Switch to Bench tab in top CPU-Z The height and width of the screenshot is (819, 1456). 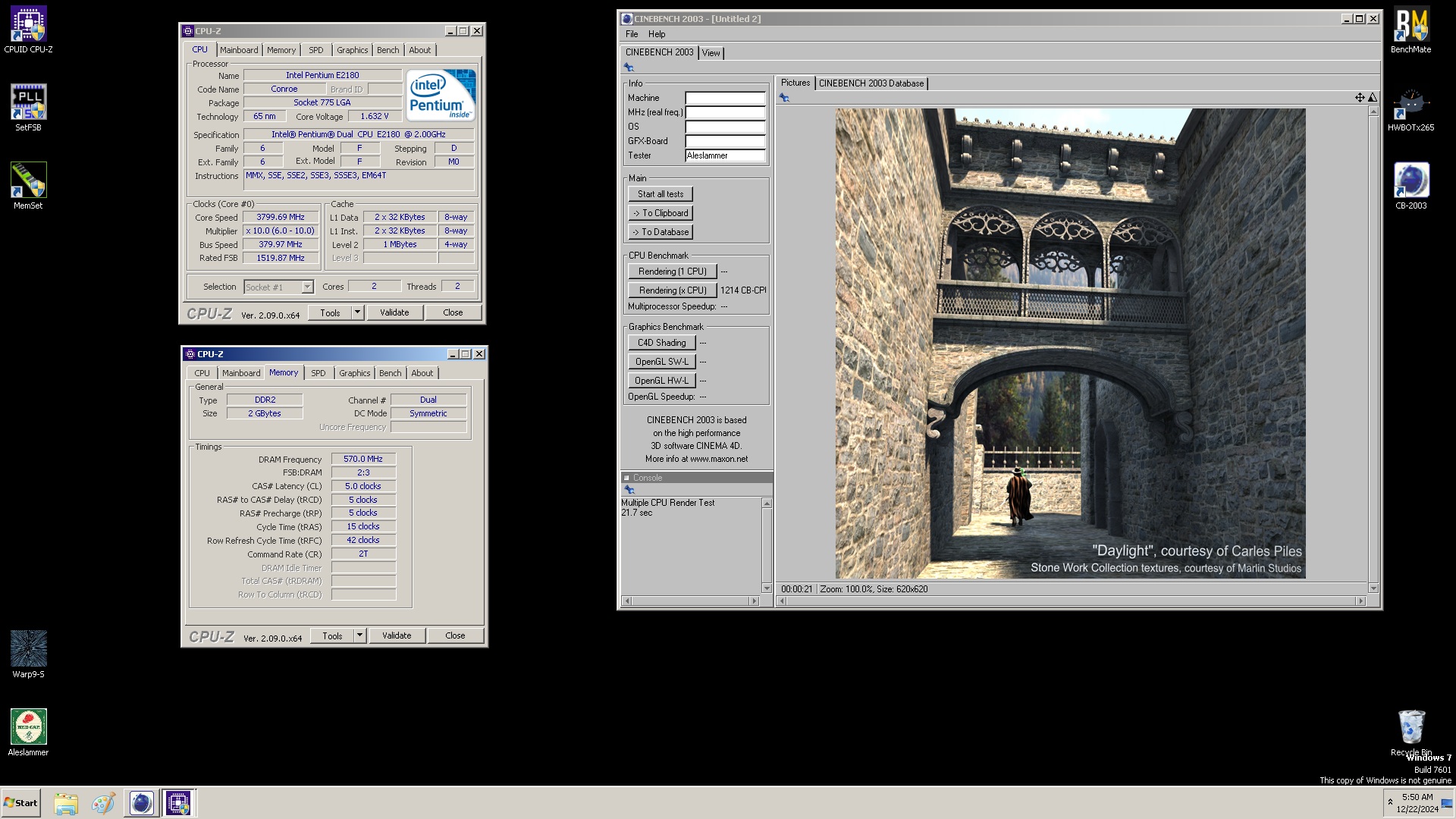pyautogui.click(x=388, y=50)
